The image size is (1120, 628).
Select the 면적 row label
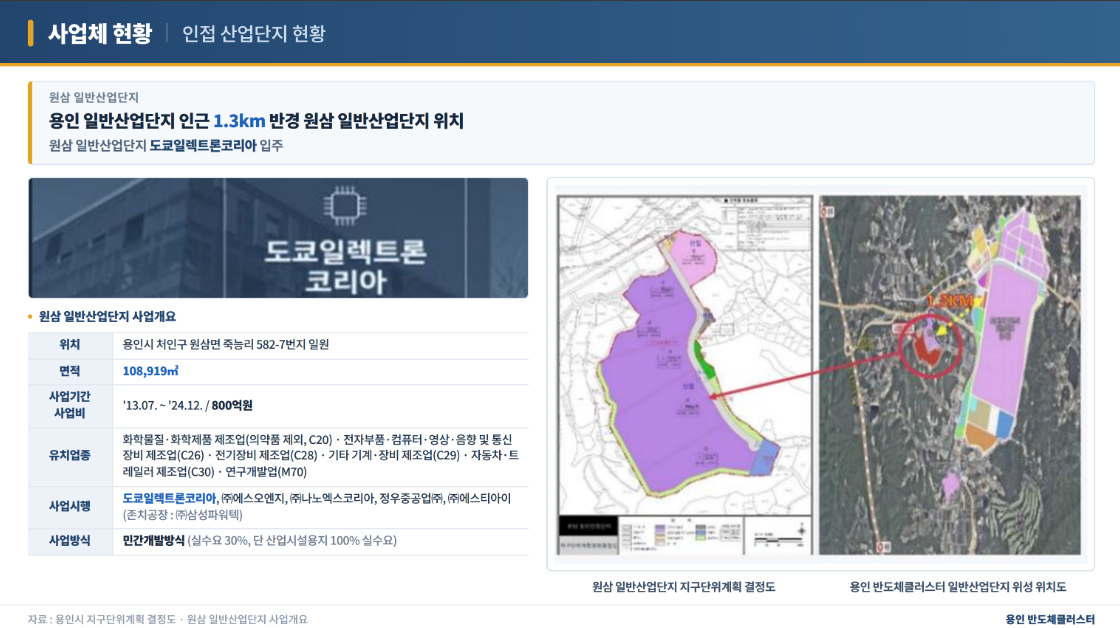tap(69, 371)
